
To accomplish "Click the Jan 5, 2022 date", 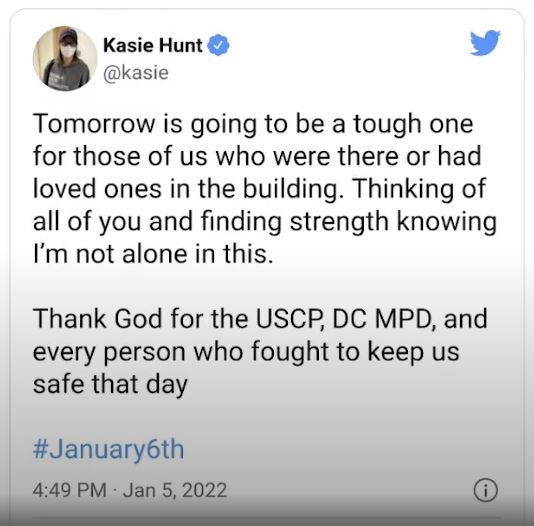I will click(175, 490).
